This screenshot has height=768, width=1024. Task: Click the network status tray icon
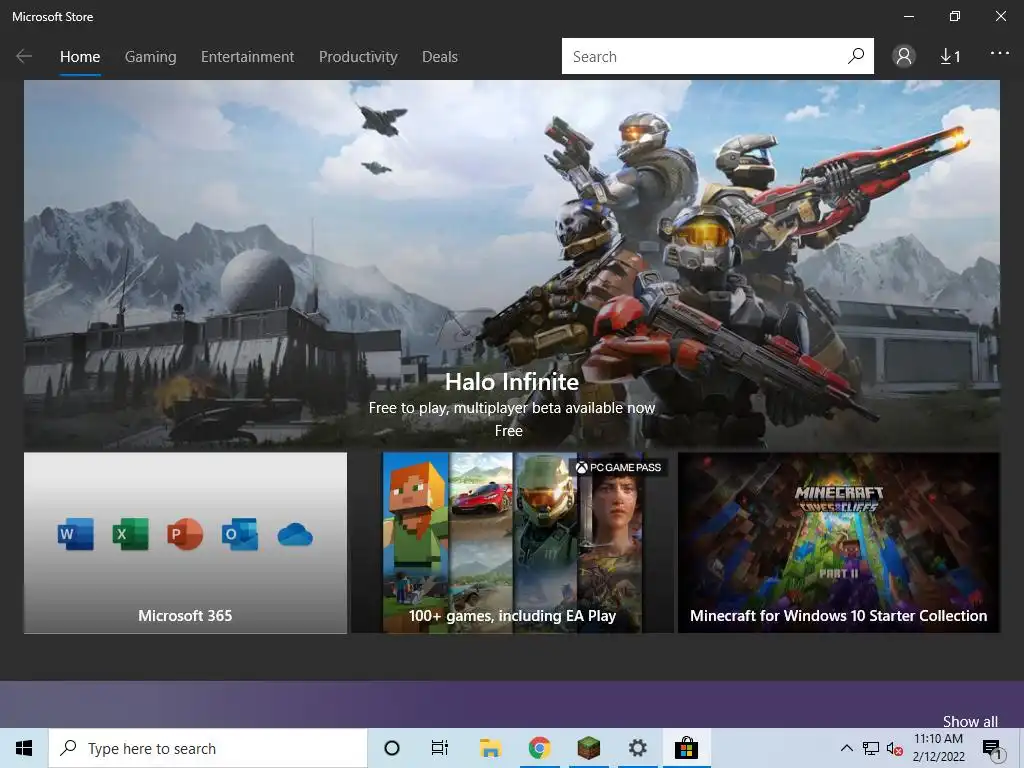pos(871,748)
